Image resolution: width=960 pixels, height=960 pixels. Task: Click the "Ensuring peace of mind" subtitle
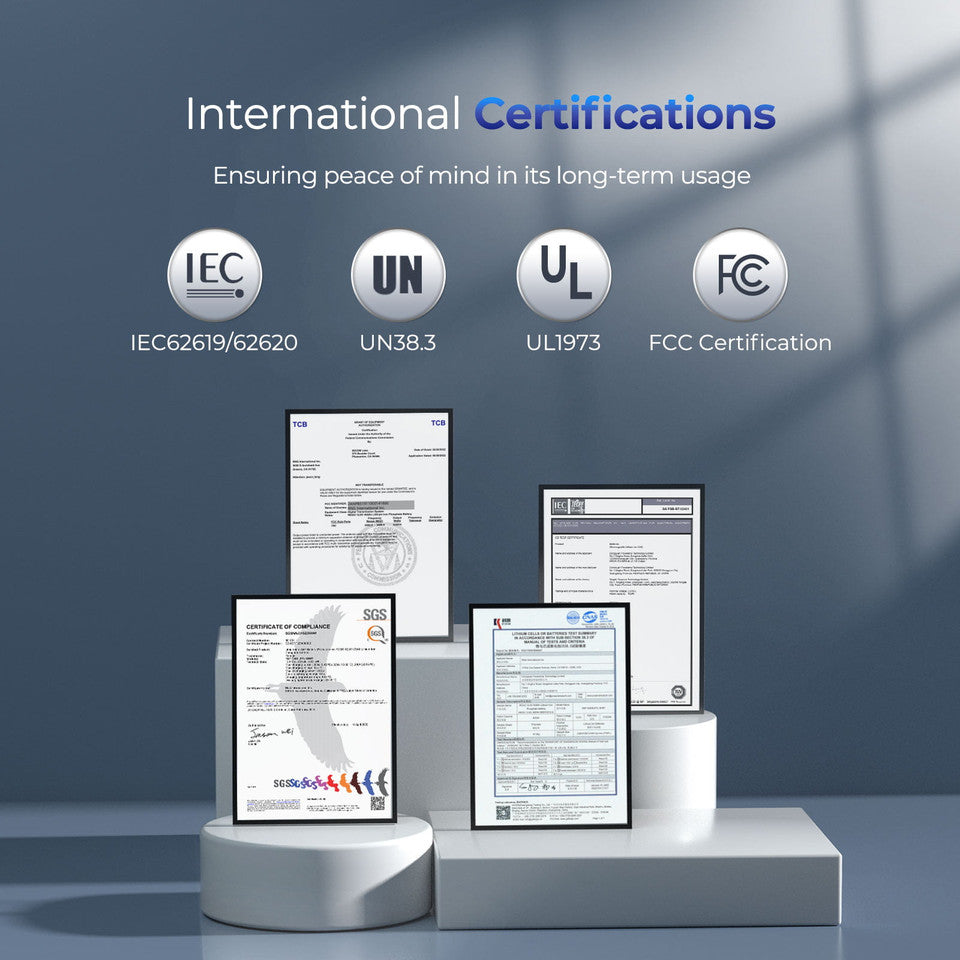click(x=481, y=176)
